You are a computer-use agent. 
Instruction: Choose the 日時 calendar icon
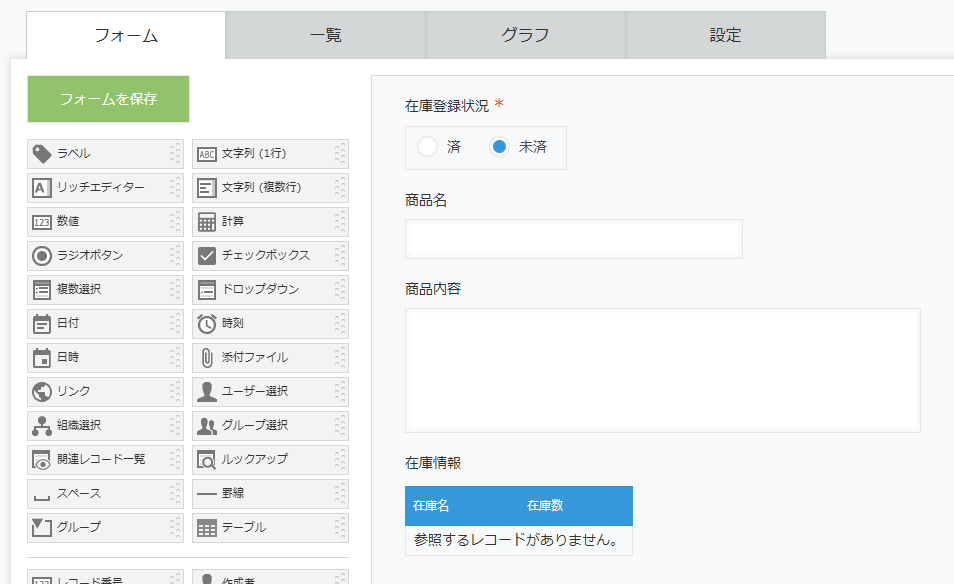point(42,358)
